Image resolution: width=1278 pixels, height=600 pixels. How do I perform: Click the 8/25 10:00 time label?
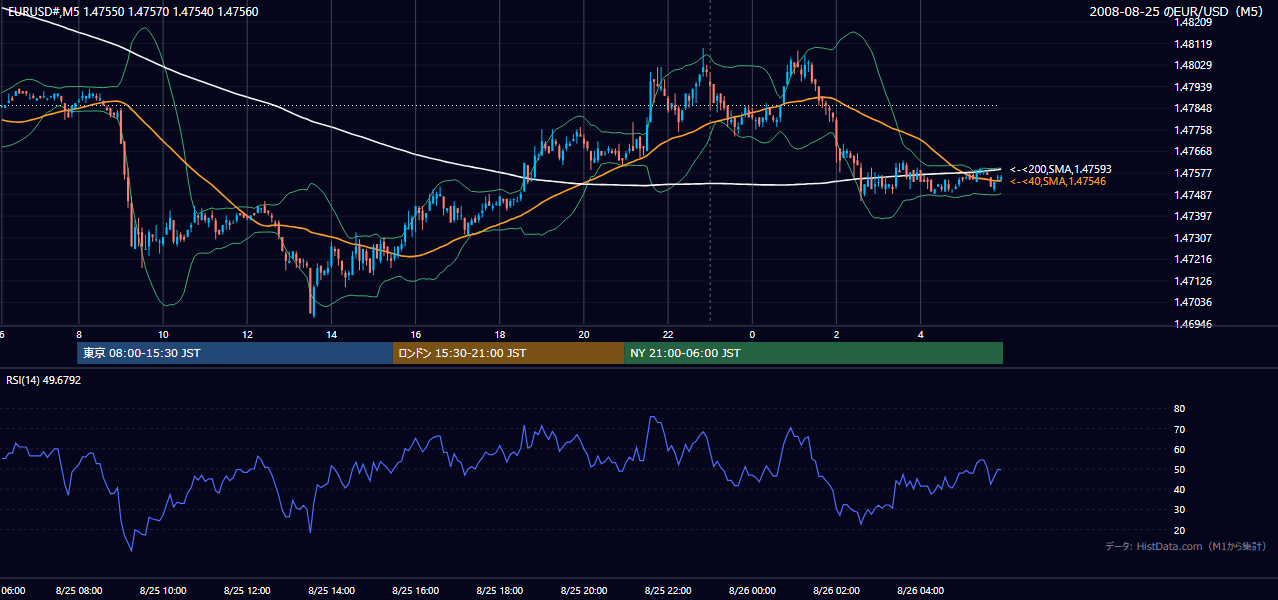coord(163,591)
